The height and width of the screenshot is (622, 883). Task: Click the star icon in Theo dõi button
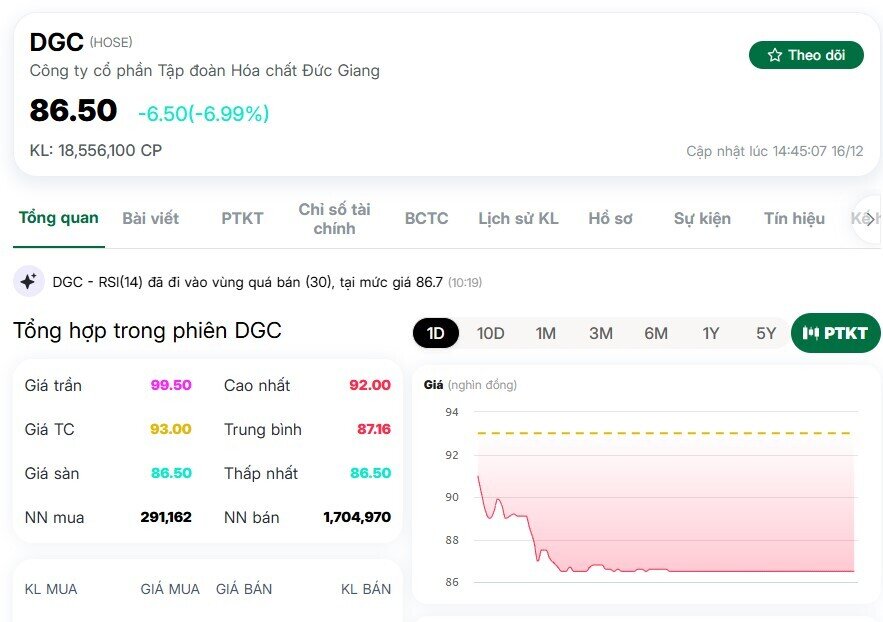coord(775,55)
